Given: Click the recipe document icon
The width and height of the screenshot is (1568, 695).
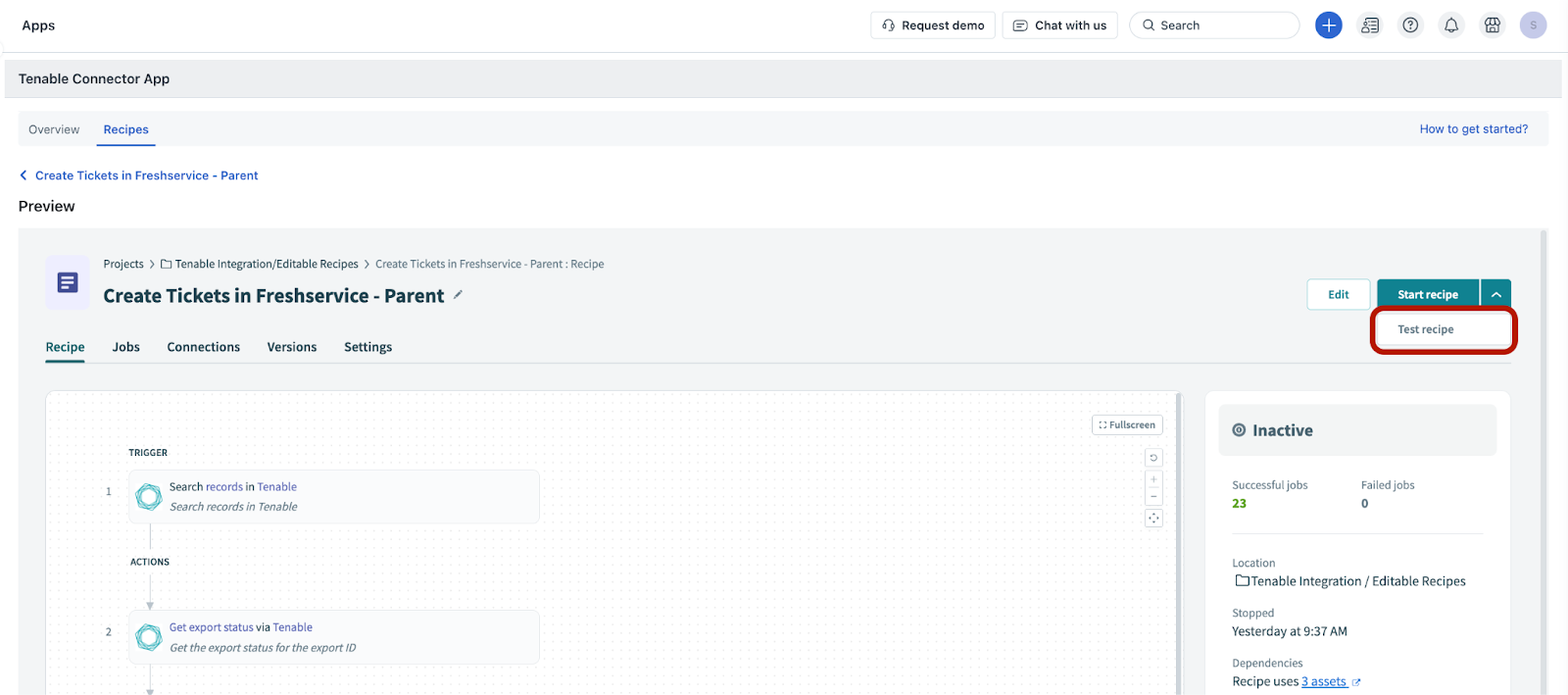Looking at the screenshot, I should point(68,283).
